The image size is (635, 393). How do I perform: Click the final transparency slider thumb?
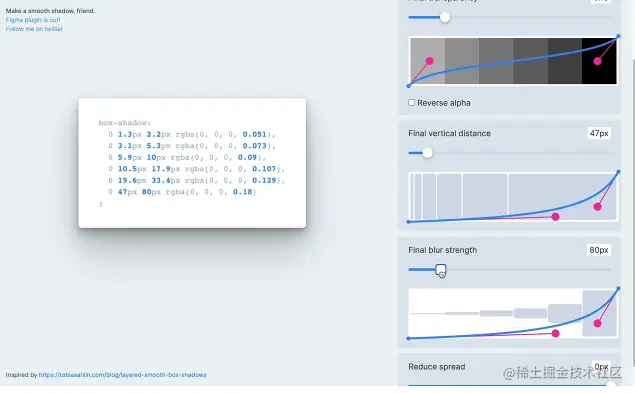click(445, 17)
